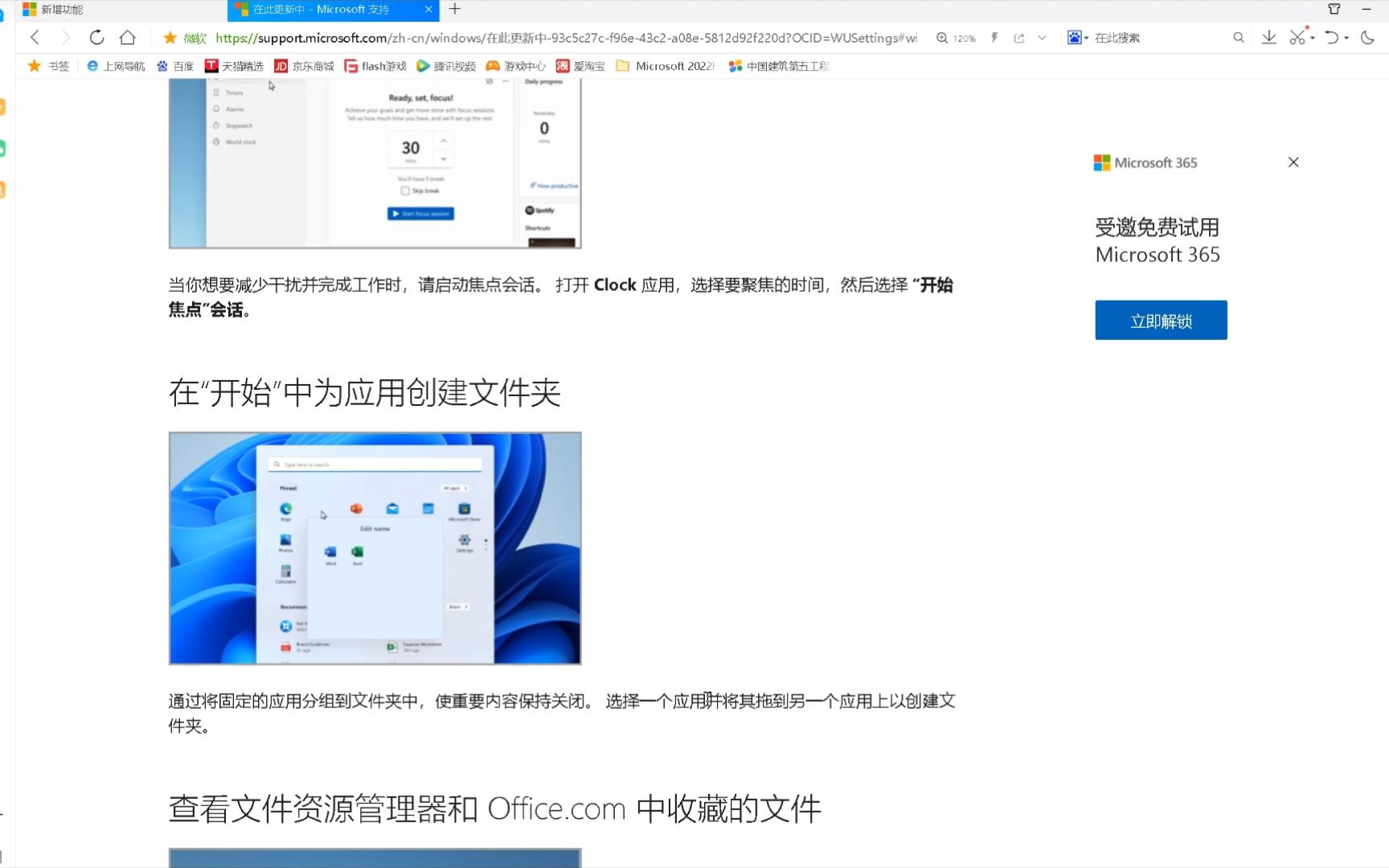Open a new tab with plus button

coord(455,9)
